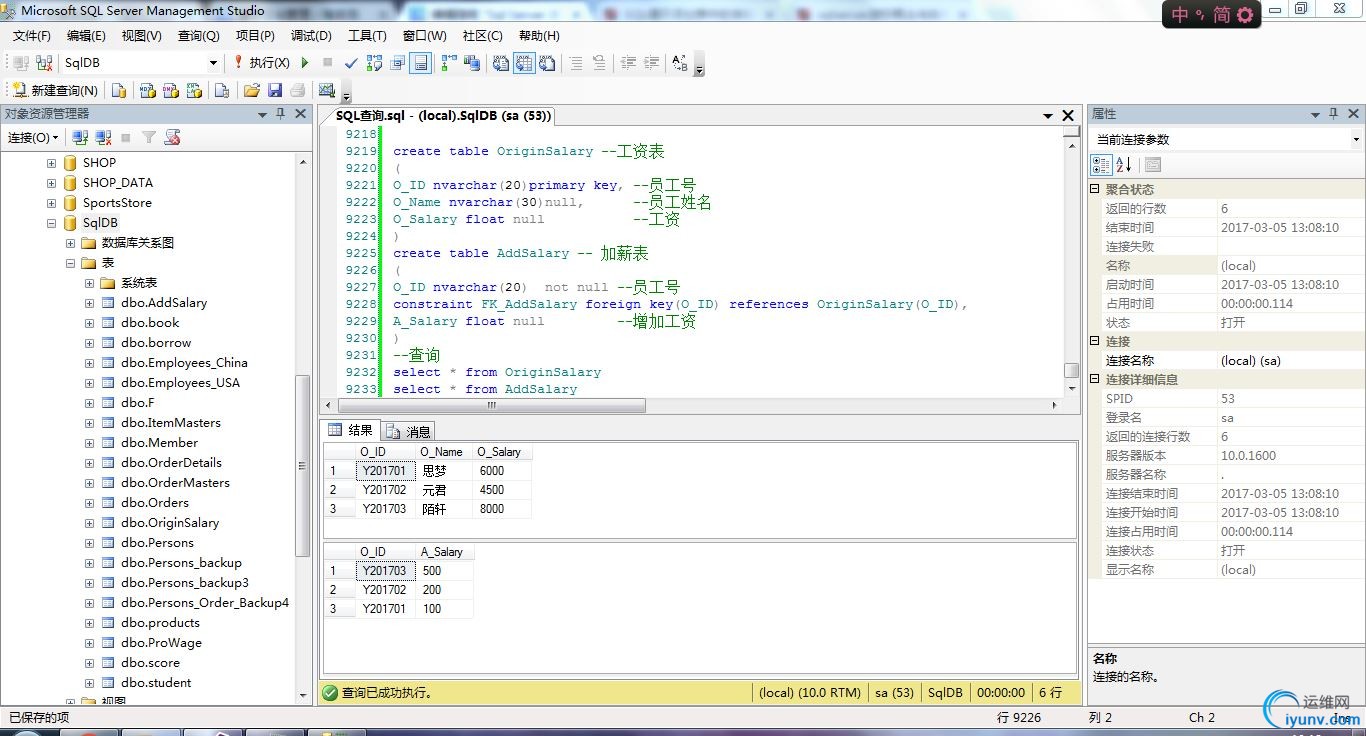Click cell 8000 in O_Salary column

coord(501,509)
